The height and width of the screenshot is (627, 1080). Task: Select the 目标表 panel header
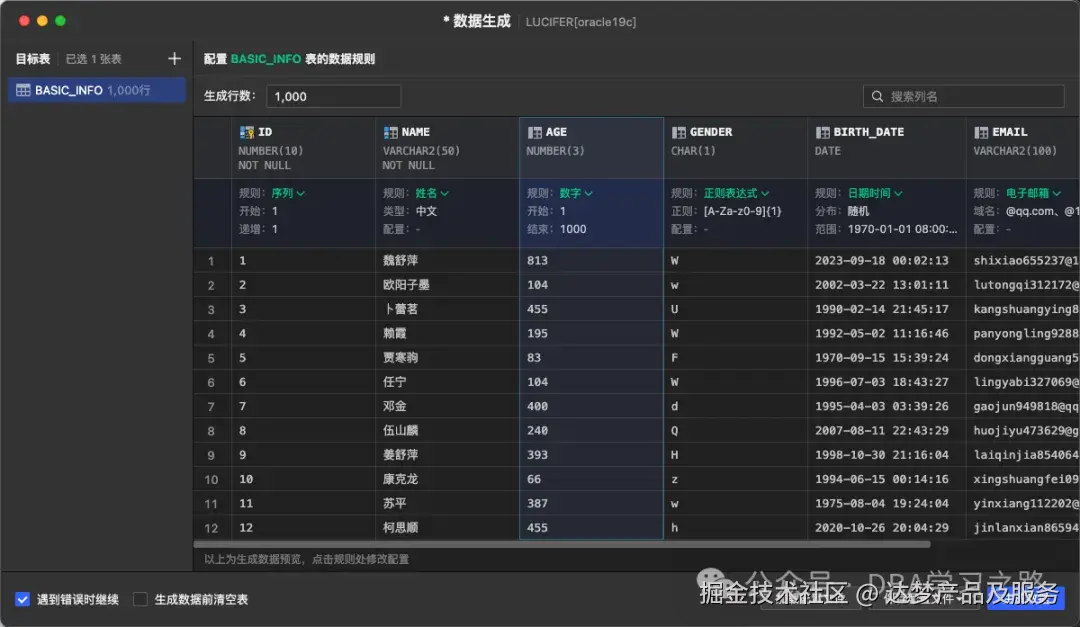[33, 58]
